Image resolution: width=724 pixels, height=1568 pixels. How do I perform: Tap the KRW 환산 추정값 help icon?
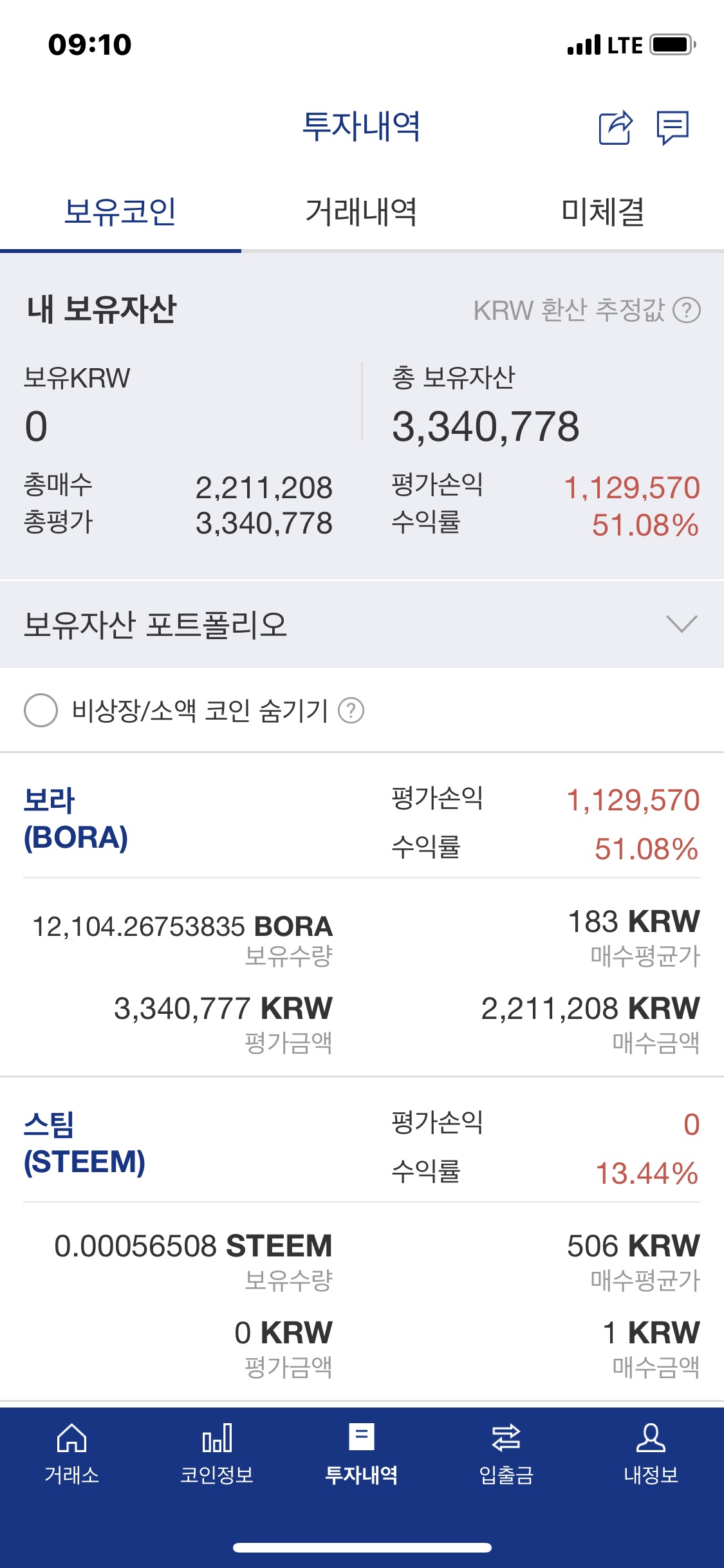pos(687,310)
